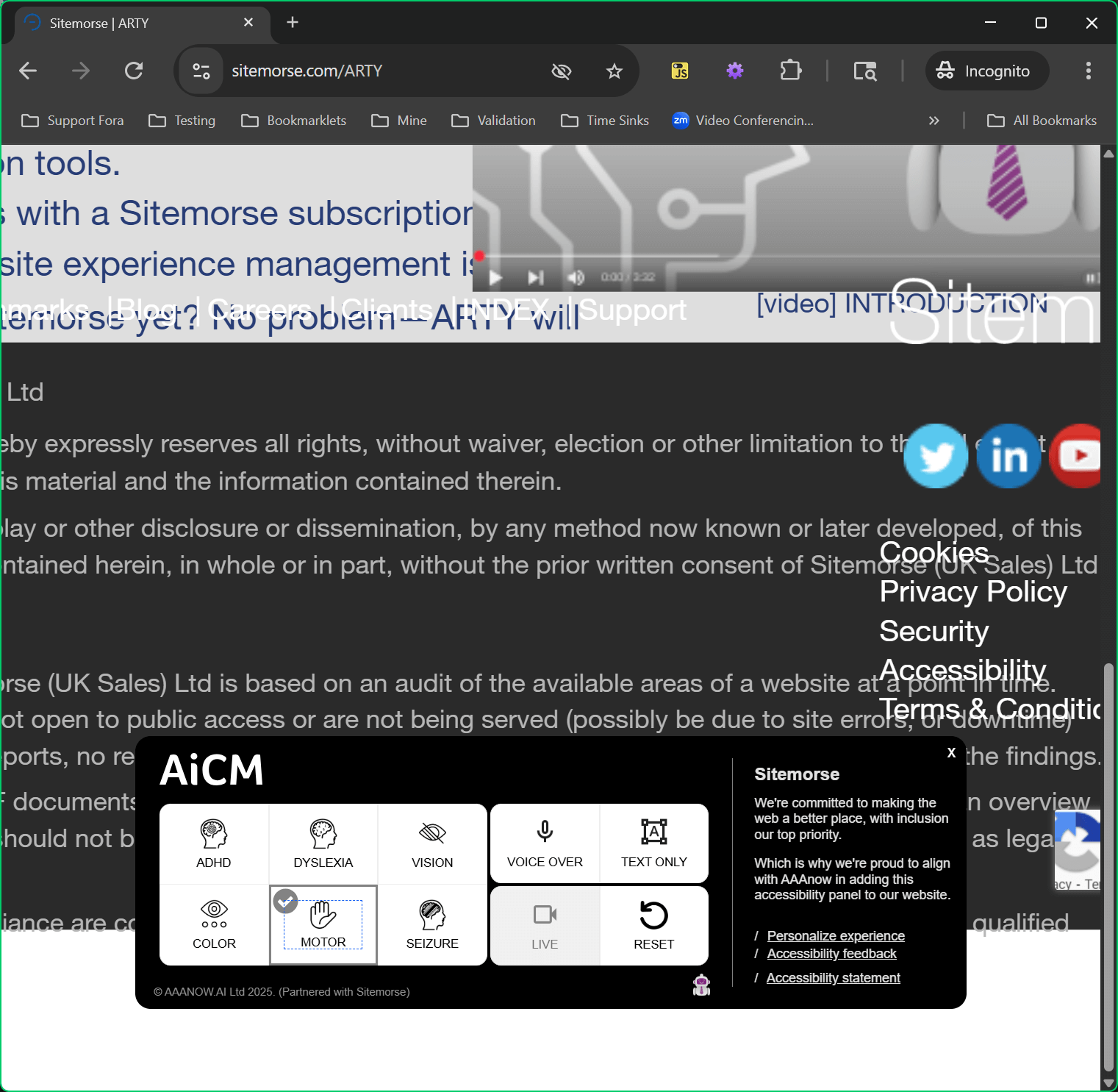Open the Mine bookmarks folder
This screenshot has width=1118, height=1092.
(399, 121)
